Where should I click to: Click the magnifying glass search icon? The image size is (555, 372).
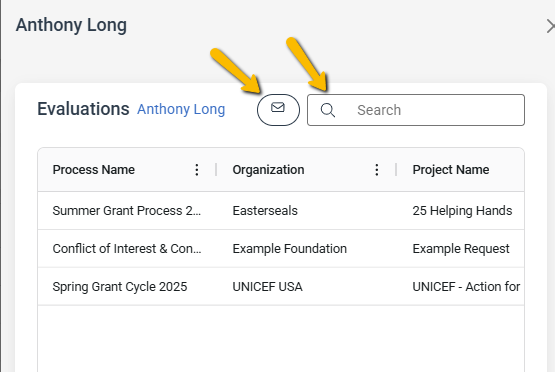tap(328, 110)
